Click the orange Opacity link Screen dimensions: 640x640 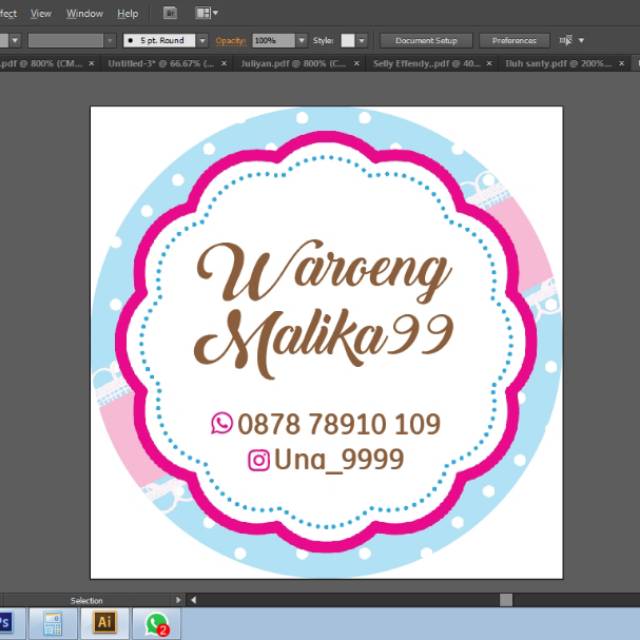tap(230, 41)
